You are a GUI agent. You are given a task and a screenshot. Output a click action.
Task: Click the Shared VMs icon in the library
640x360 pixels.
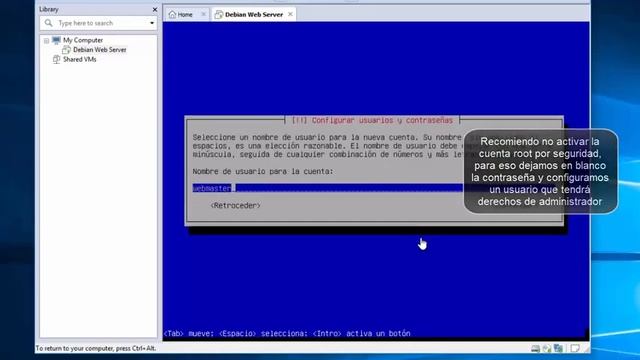tap(56, 60)
